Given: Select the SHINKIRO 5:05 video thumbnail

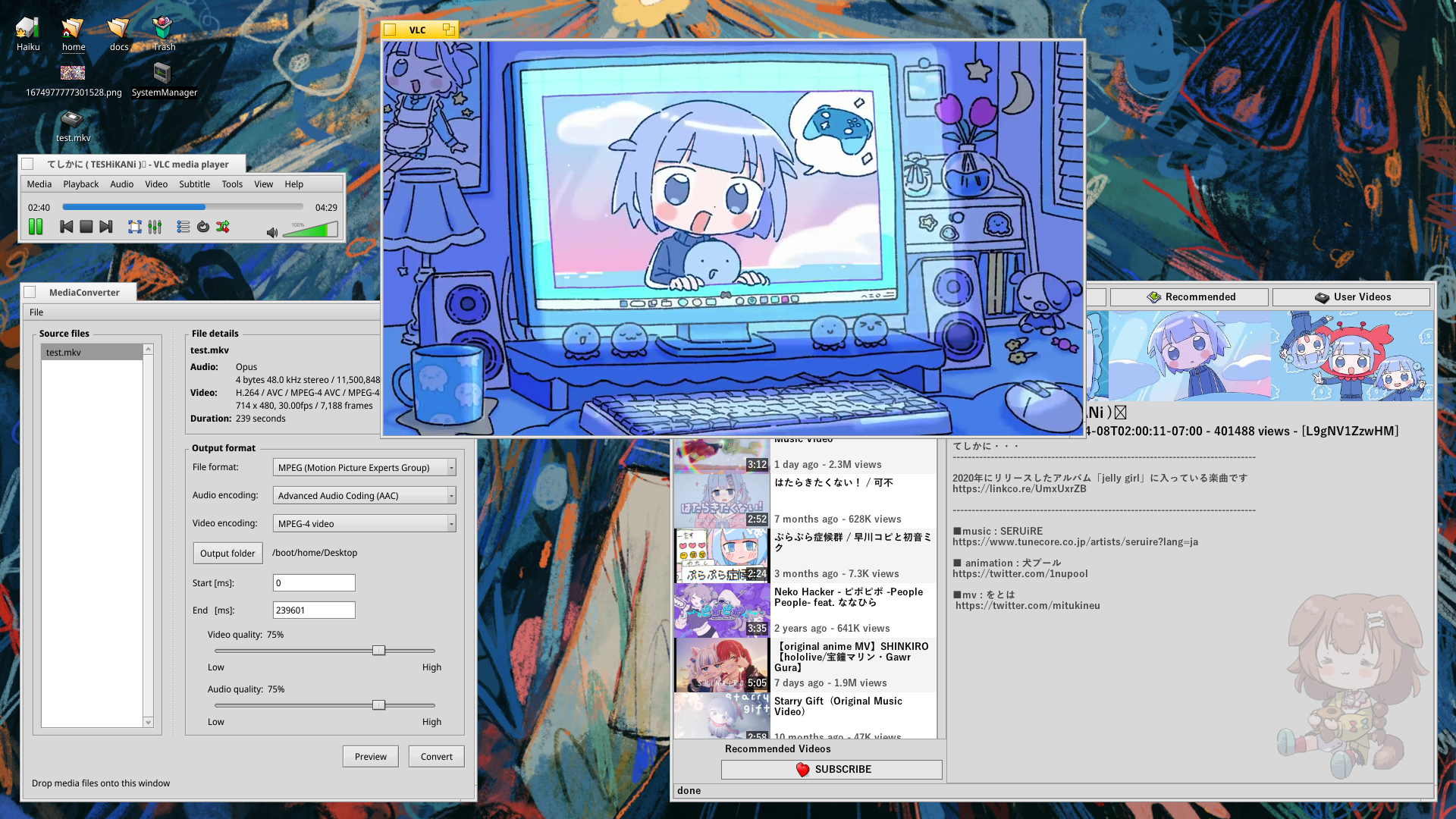Looking at the screenshot, I should click(722, 664).
